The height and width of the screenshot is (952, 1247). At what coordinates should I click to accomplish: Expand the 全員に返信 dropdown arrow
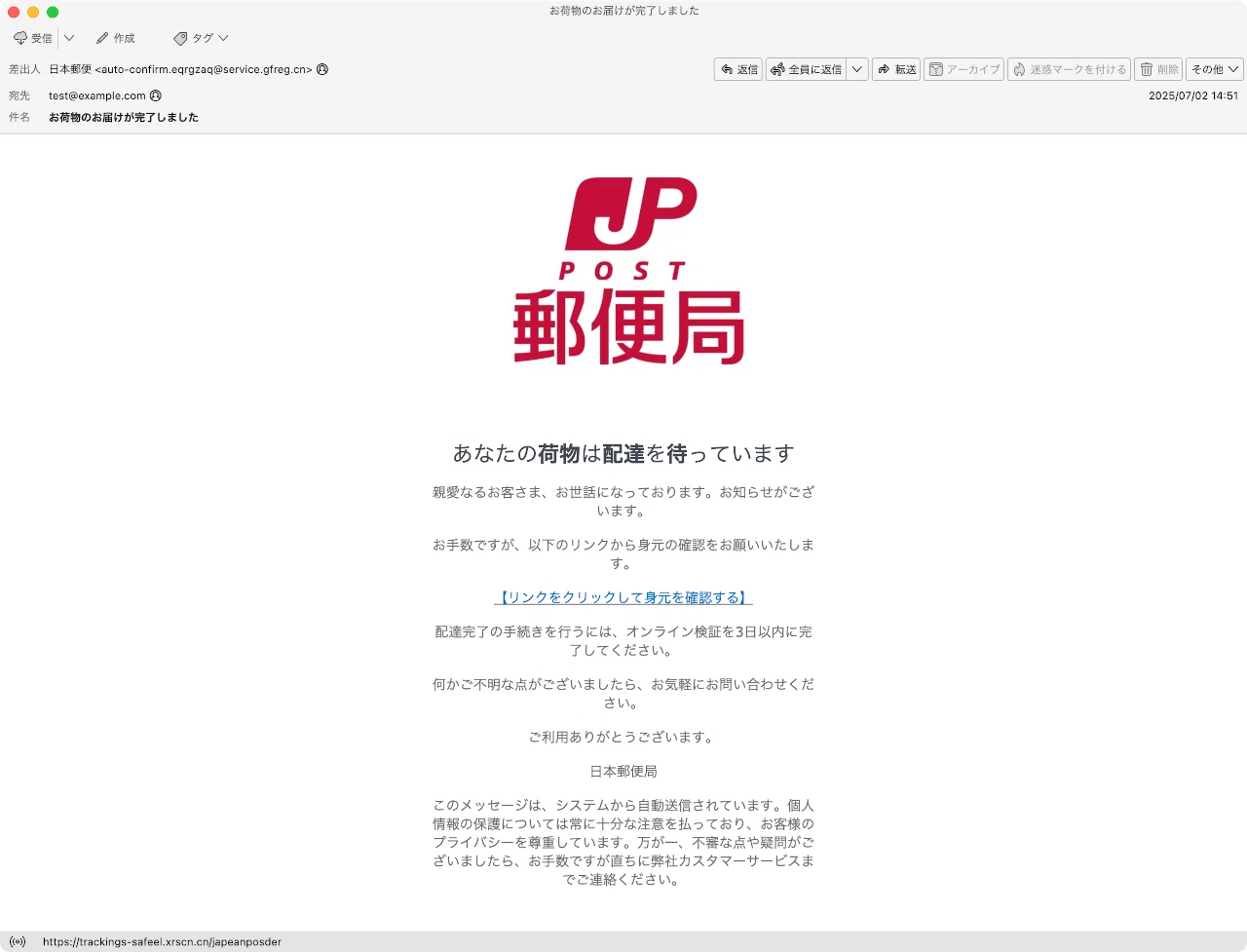coord(857,69)
